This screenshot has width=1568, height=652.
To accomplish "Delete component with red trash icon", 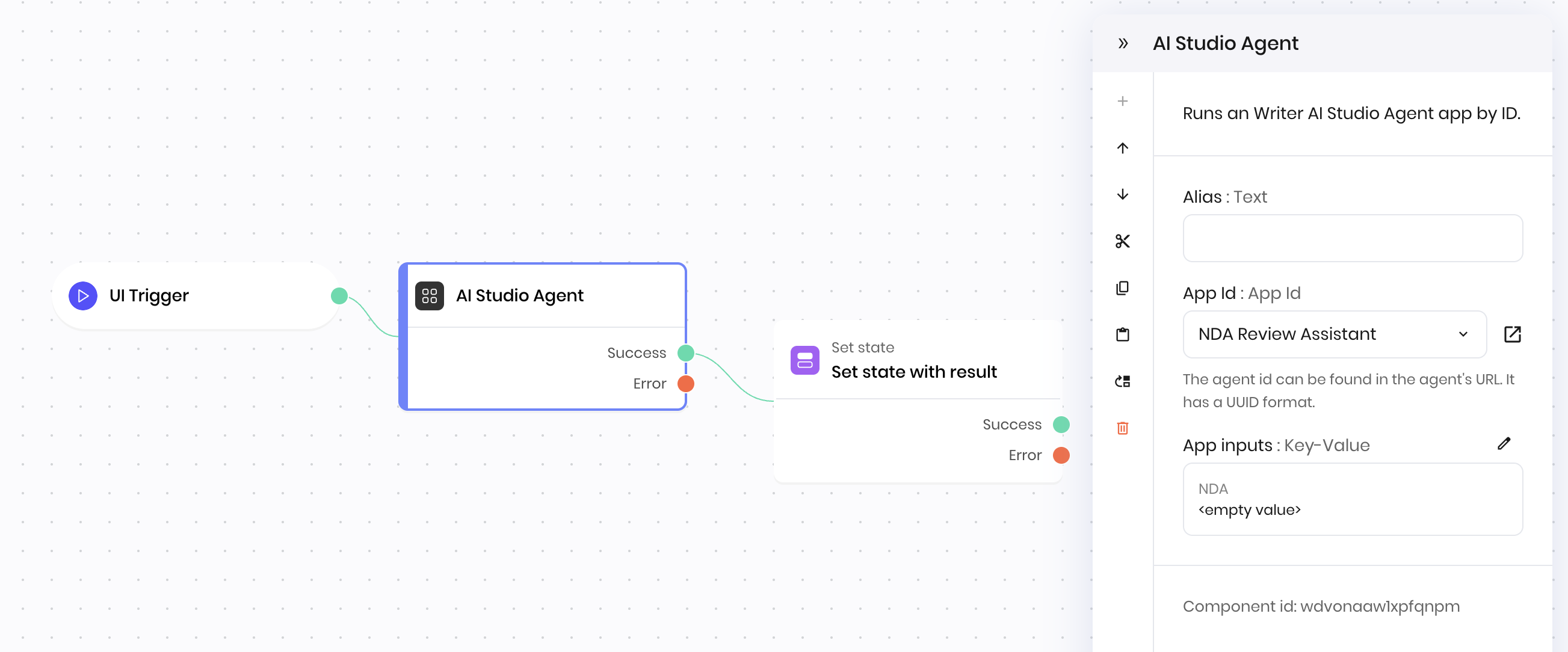I will tap(1122, 428).
